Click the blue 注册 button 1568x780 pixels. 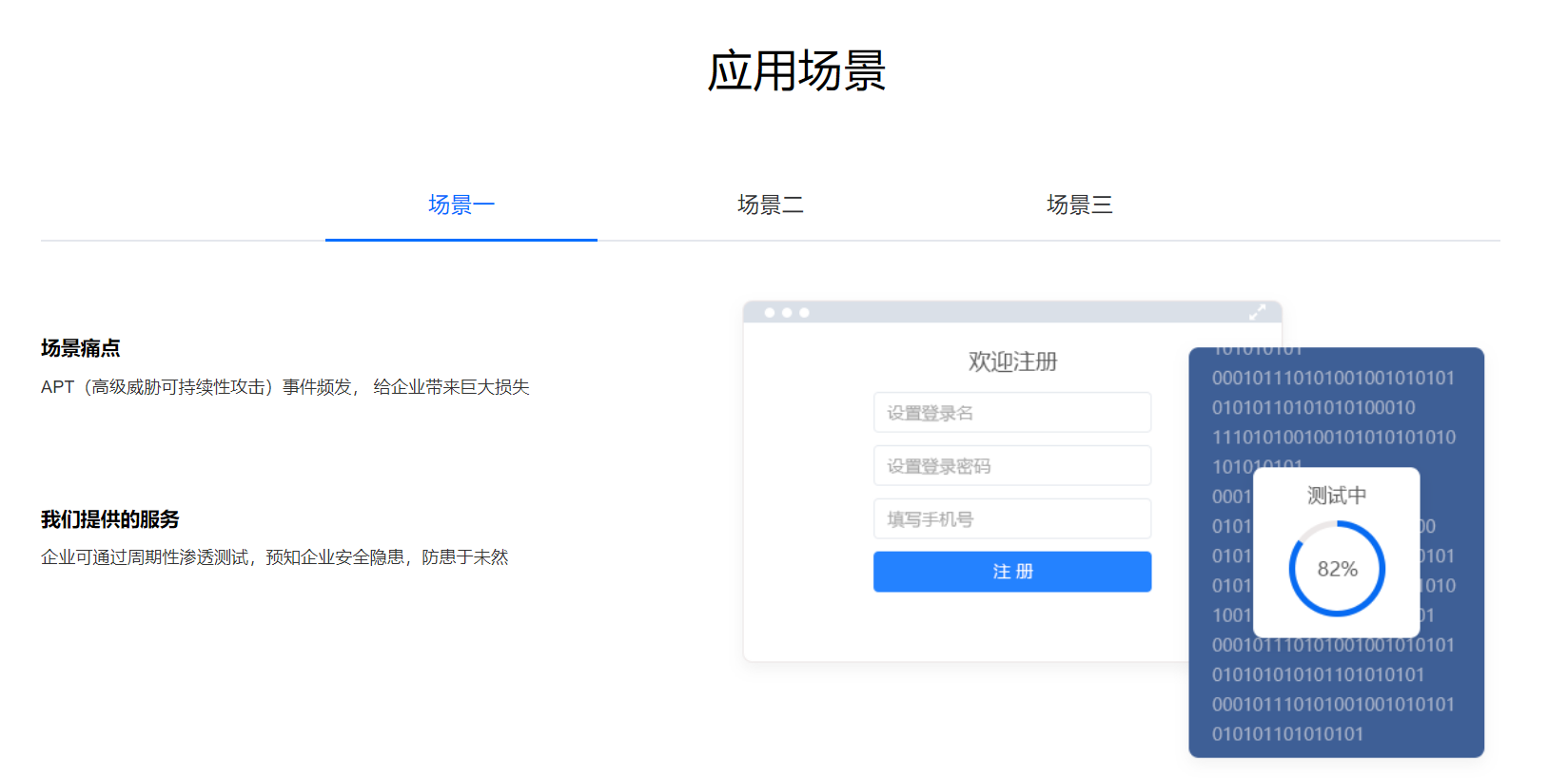click(x=1012, y=572)
